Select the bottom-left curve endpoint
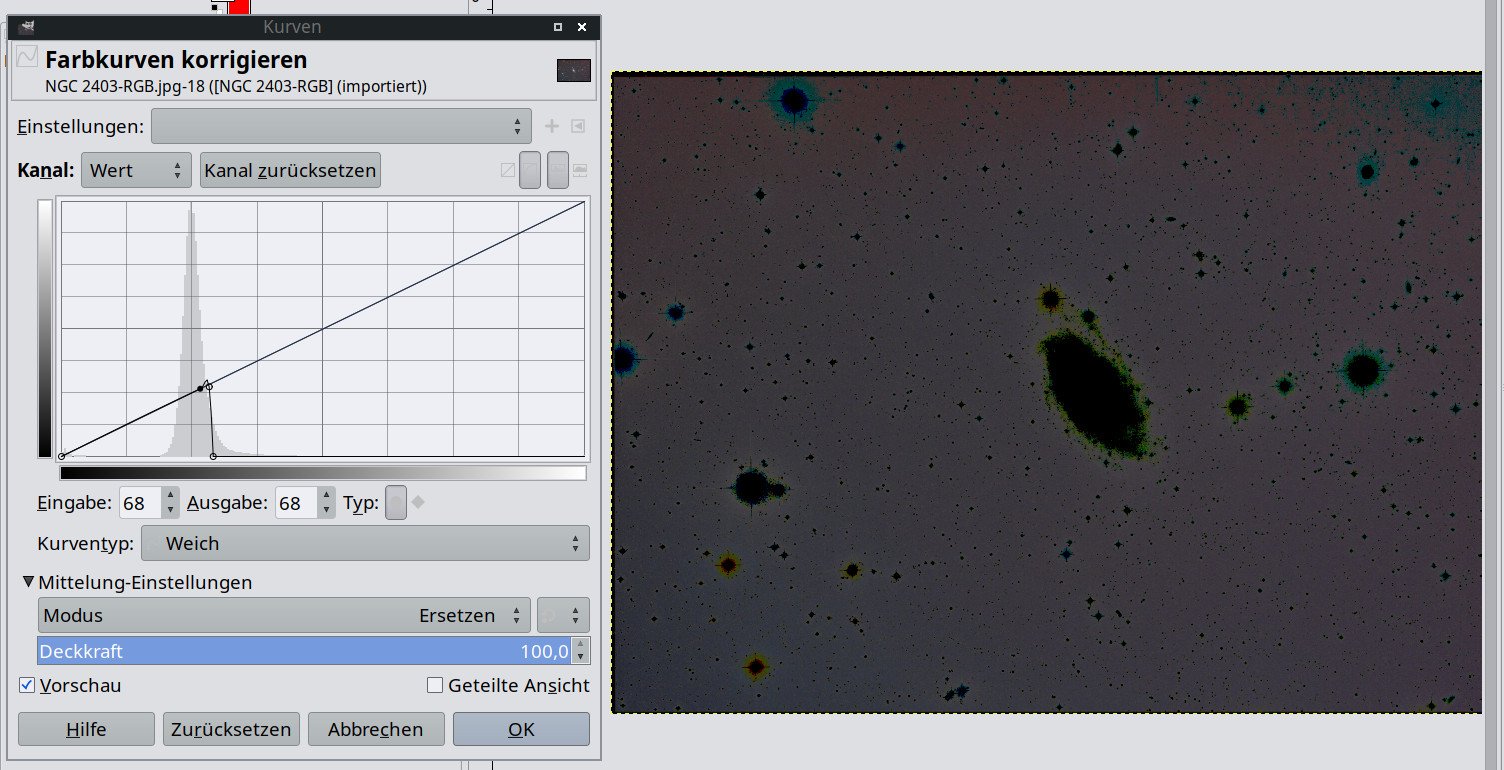The width and height of the screenshot is (1504, 770). coord(62,456)
